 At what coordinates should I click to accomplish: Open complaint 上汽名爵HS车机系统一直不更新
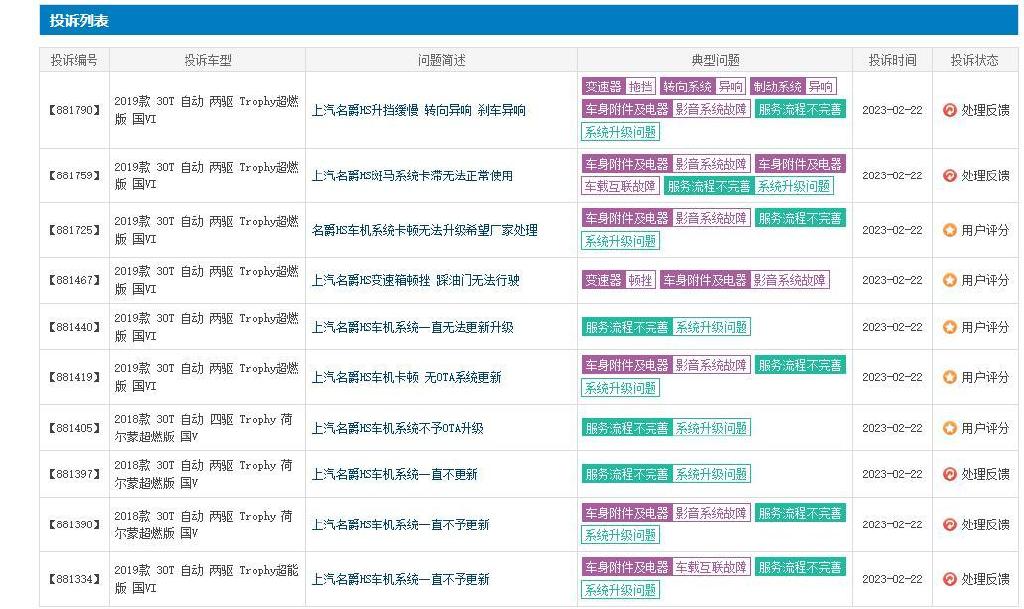[x=394, y=474]
